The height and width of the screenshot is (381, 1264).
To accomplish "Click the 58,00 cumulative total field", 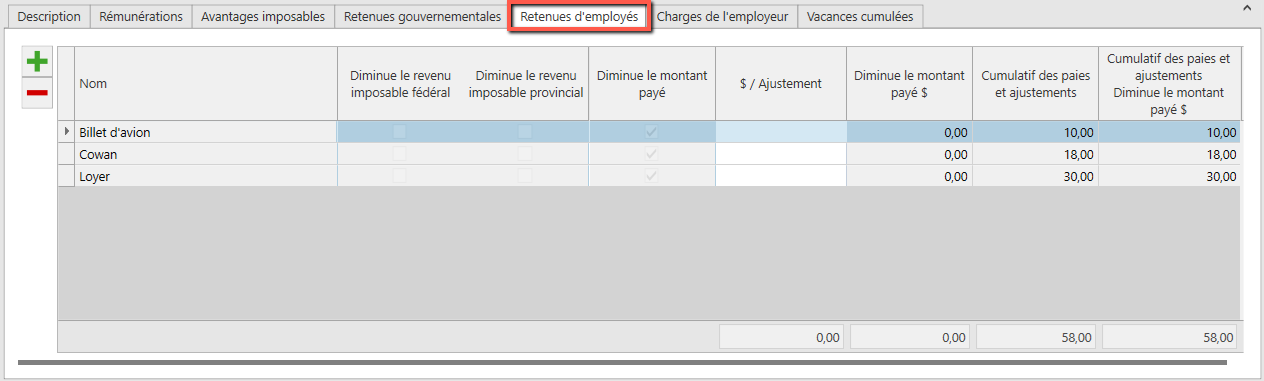I will [1036, 337].
